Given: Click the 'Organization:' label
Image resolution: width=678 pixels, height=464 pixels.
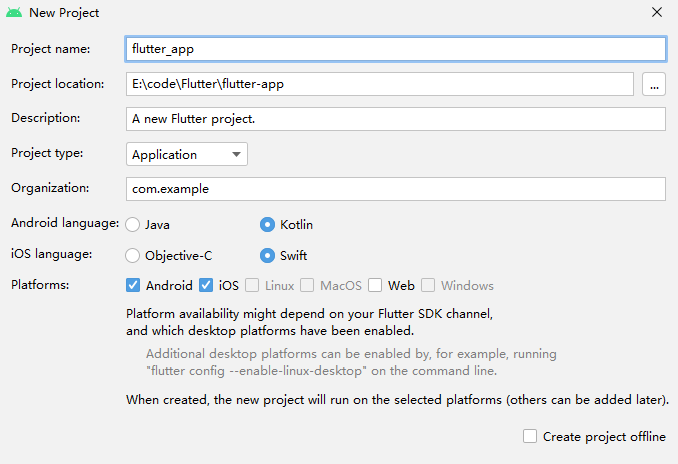Looking at the screenshot, I should [x=50, y=188].
